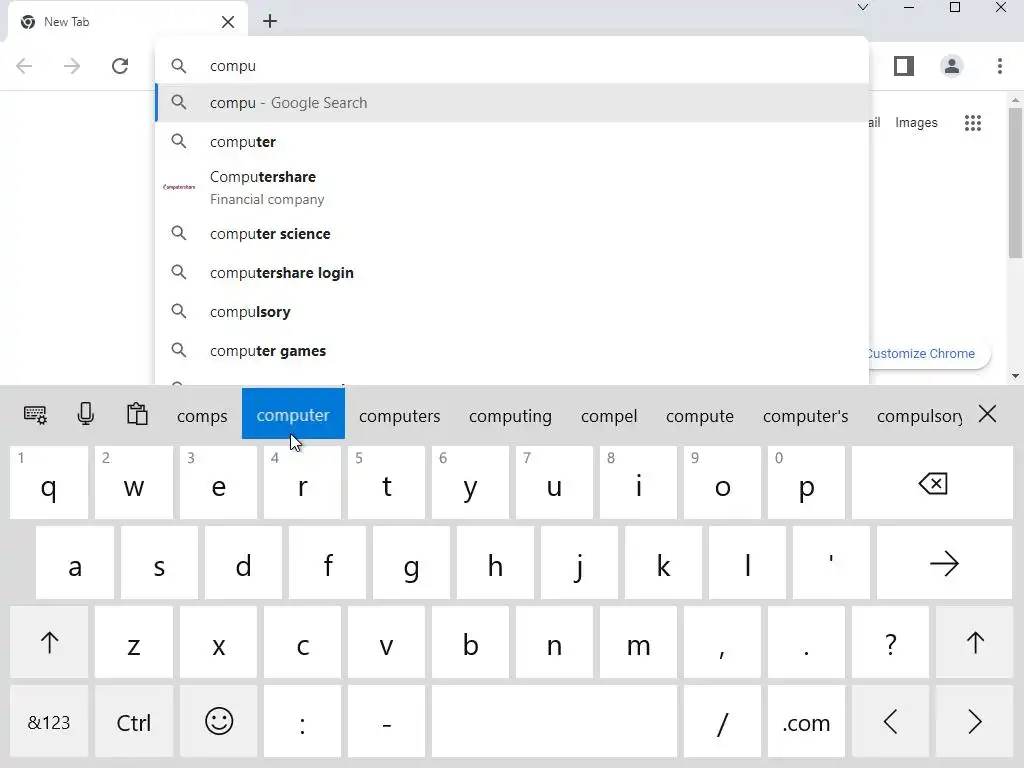Choose 'compu - Google Search' suggestion
Screen dimensions: 1024x768
tap(513, 103)
